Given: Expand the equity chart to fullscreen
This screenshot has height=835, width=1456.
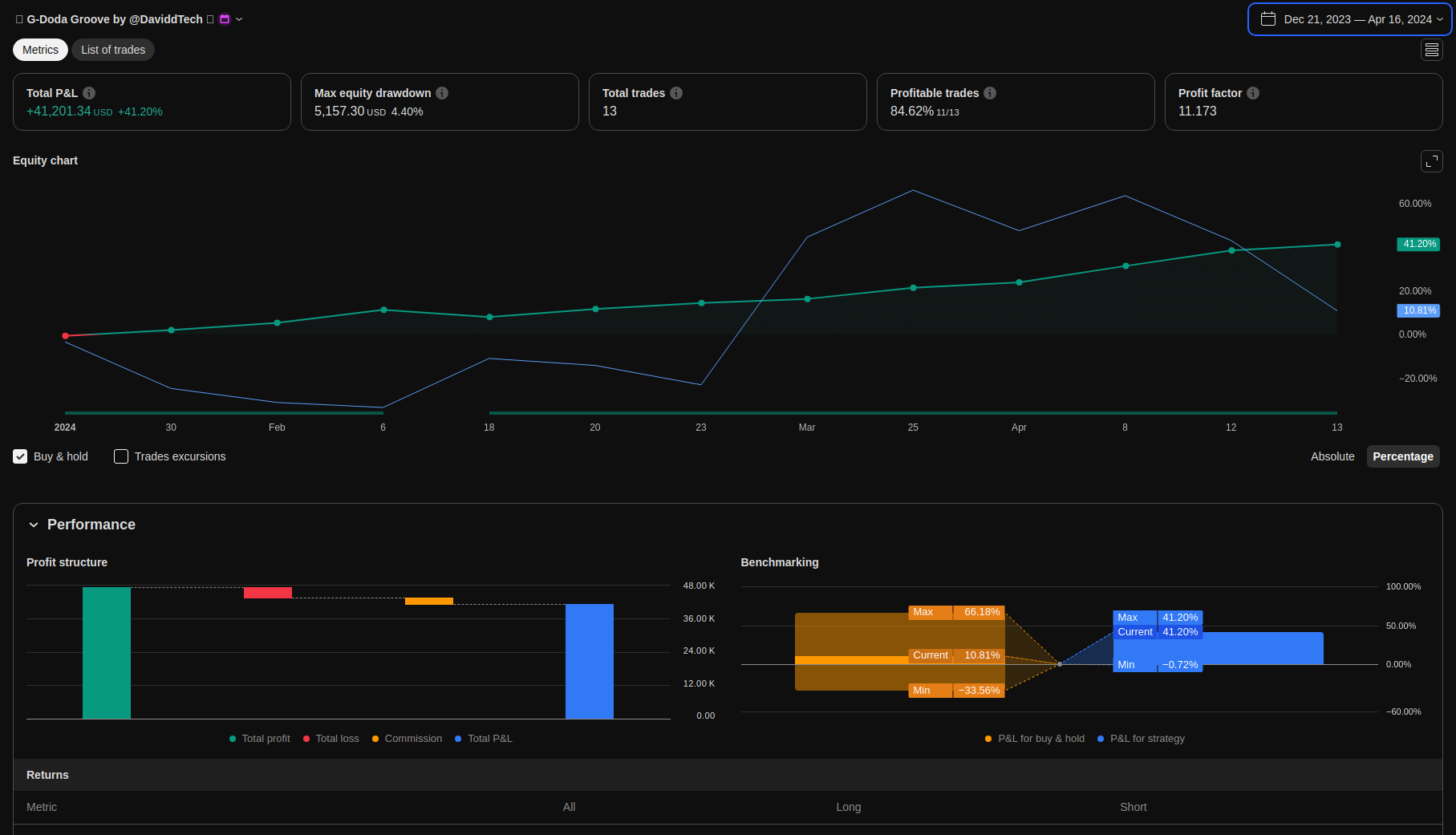Looking at the screenshot, I should pos(1431,161).
